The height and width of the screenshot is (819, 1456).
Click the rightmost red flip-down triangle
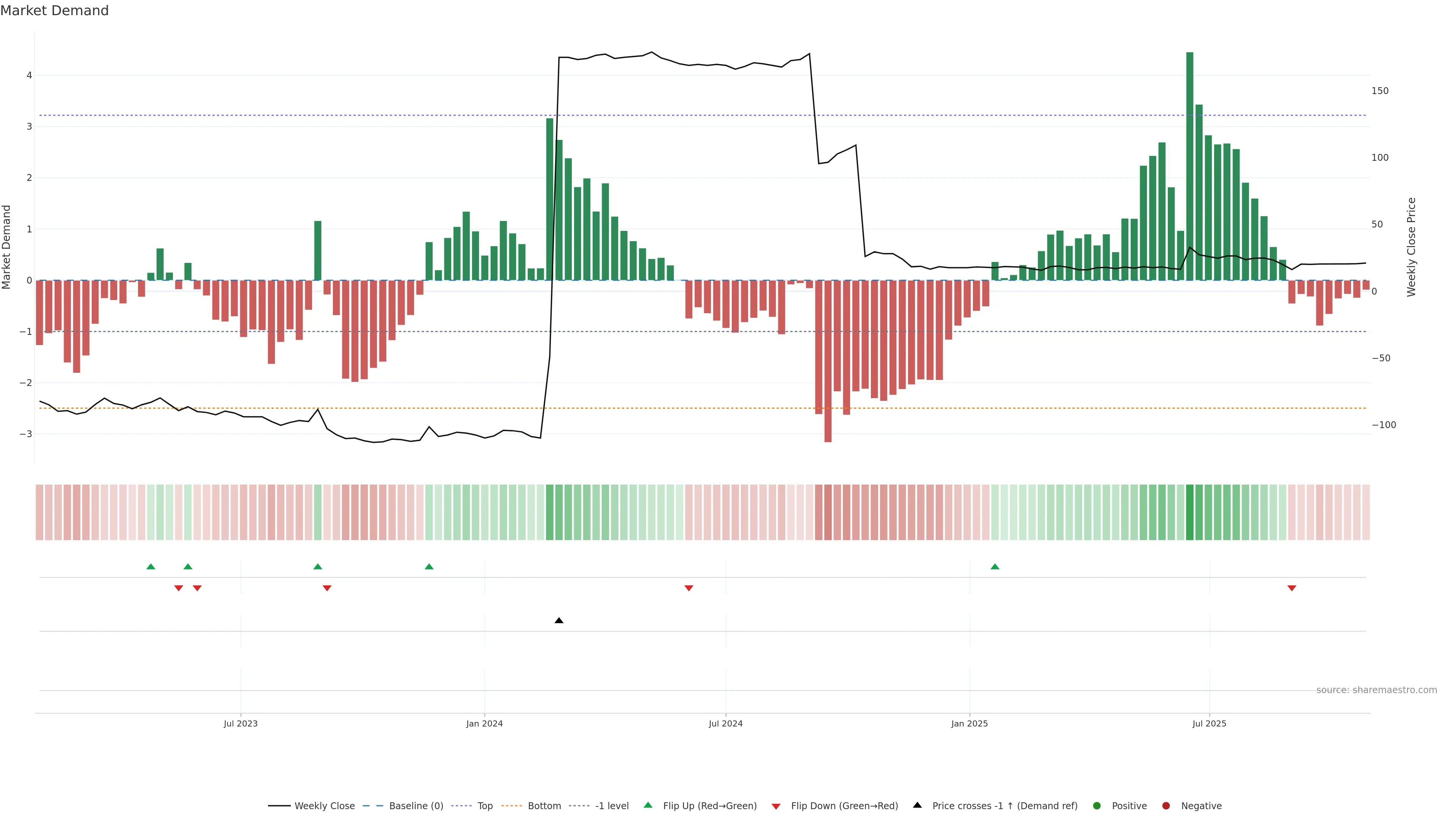(1291, 588)
